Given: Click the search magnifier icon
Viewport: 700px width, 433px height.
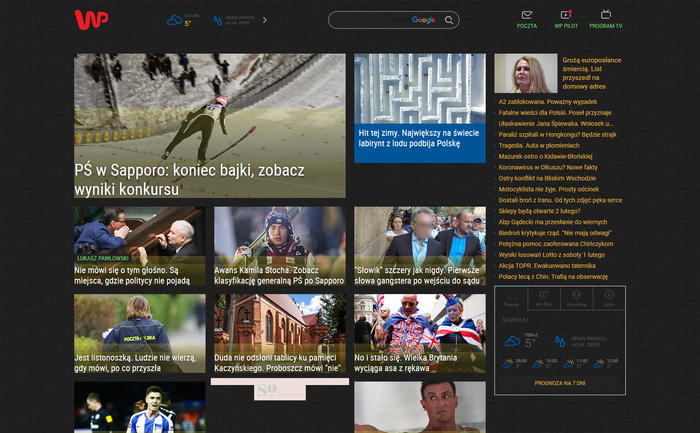Looking at the screenshot, I should tap(449, 20).
